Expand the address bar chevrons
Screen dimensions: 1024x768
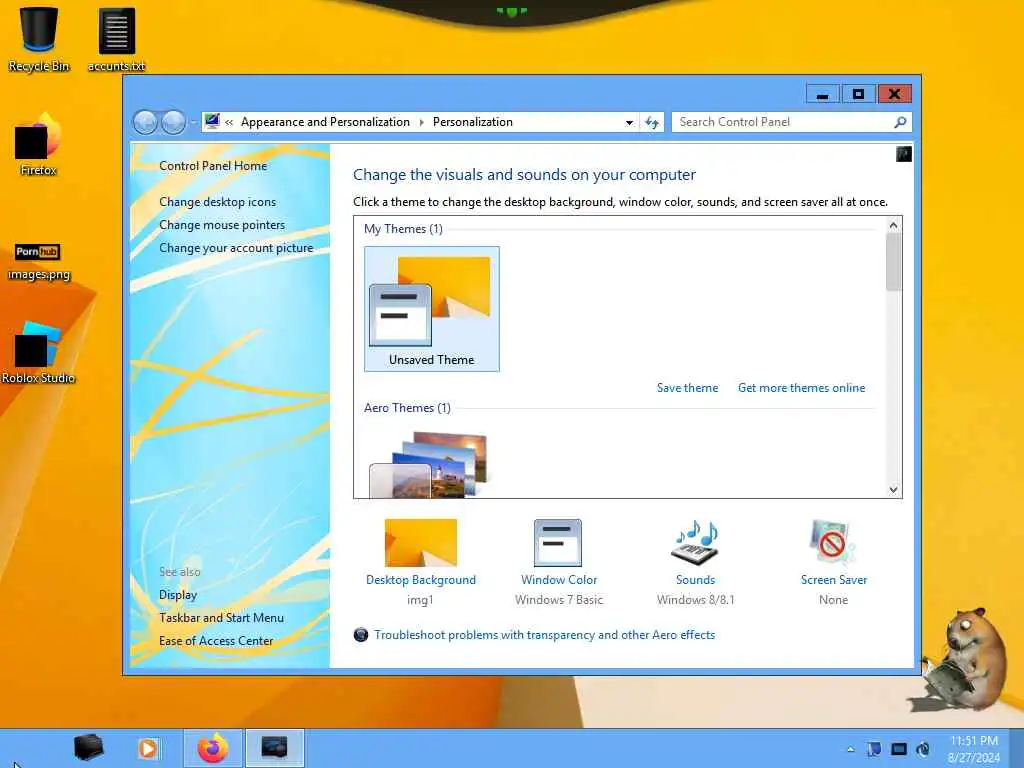click(229, 122)
